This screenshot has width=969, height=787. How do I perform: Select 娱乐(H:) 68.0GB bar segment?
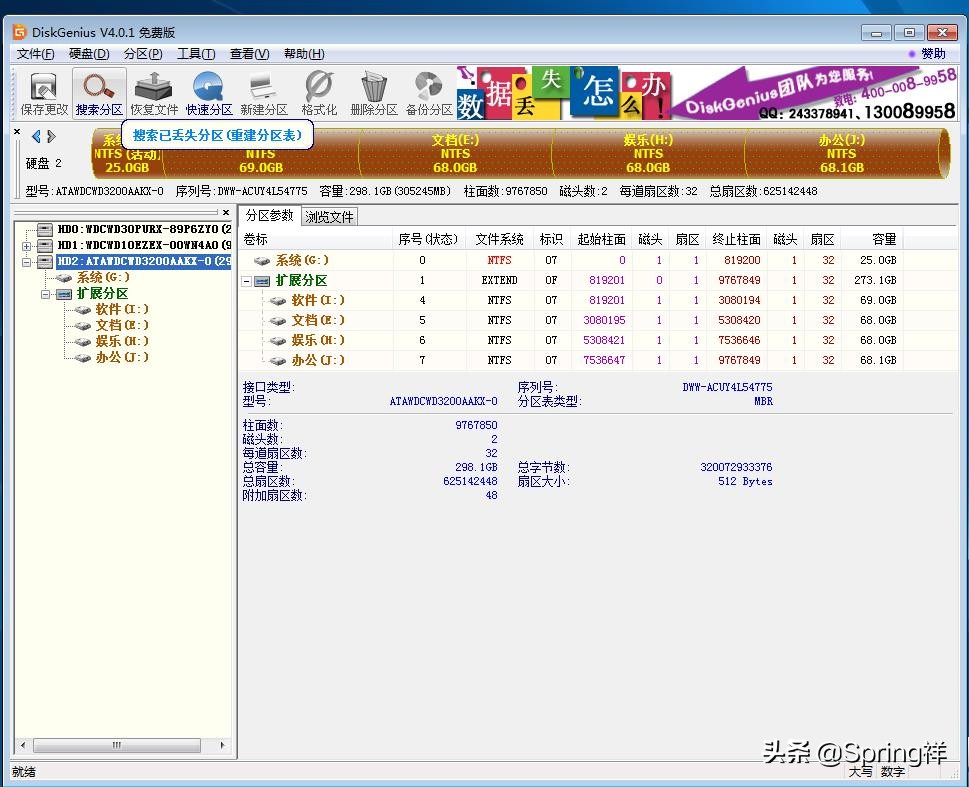click(648, 153)
